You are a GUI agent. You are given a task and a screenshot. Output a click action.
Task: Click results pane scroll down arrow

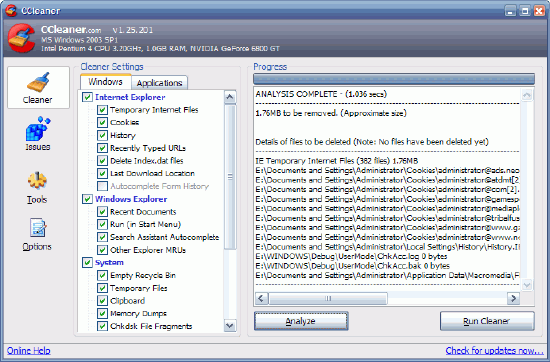(x=527, y=284)
